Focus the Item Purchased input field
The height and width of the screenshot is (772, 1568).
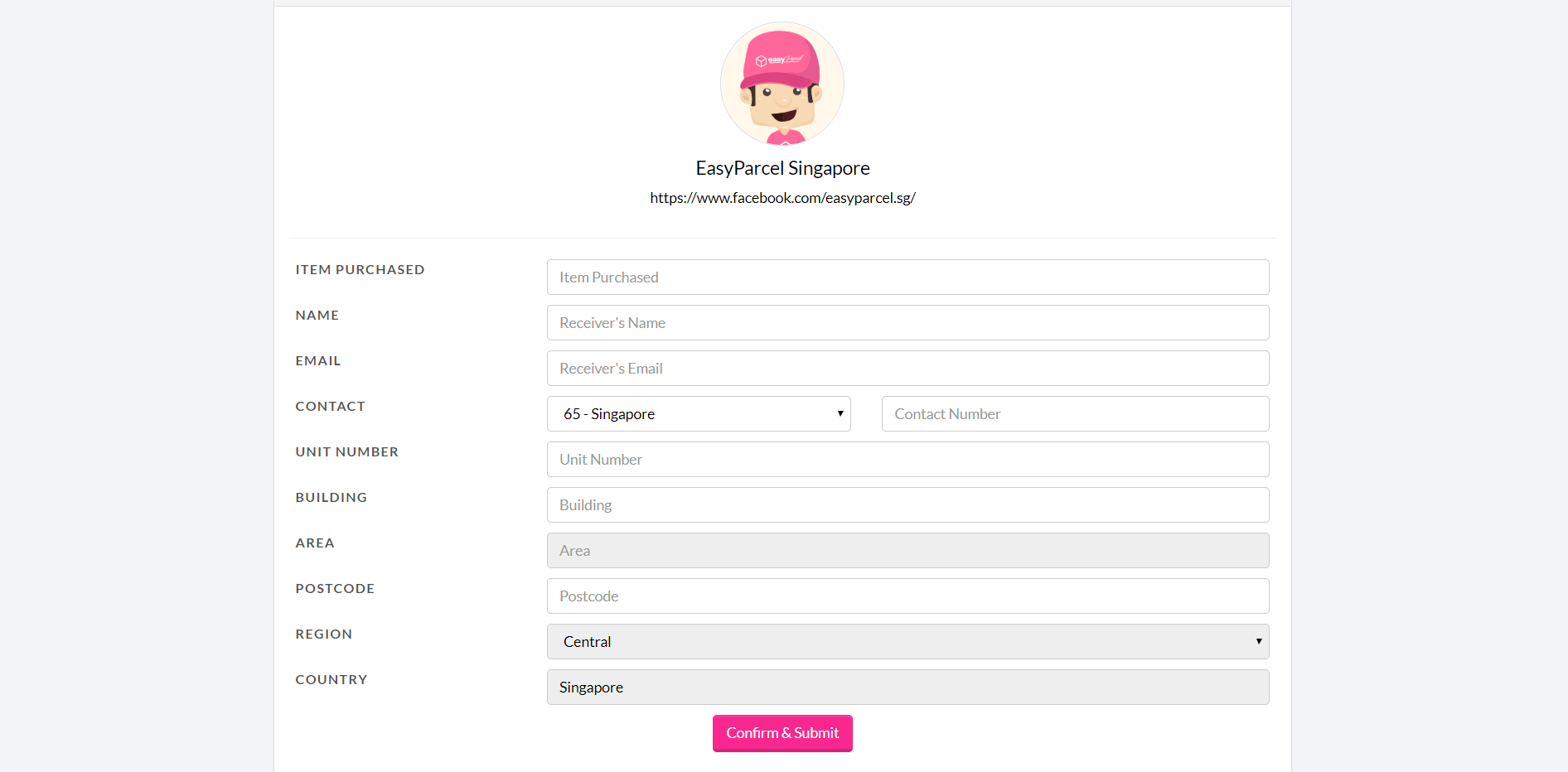(907, 277)
